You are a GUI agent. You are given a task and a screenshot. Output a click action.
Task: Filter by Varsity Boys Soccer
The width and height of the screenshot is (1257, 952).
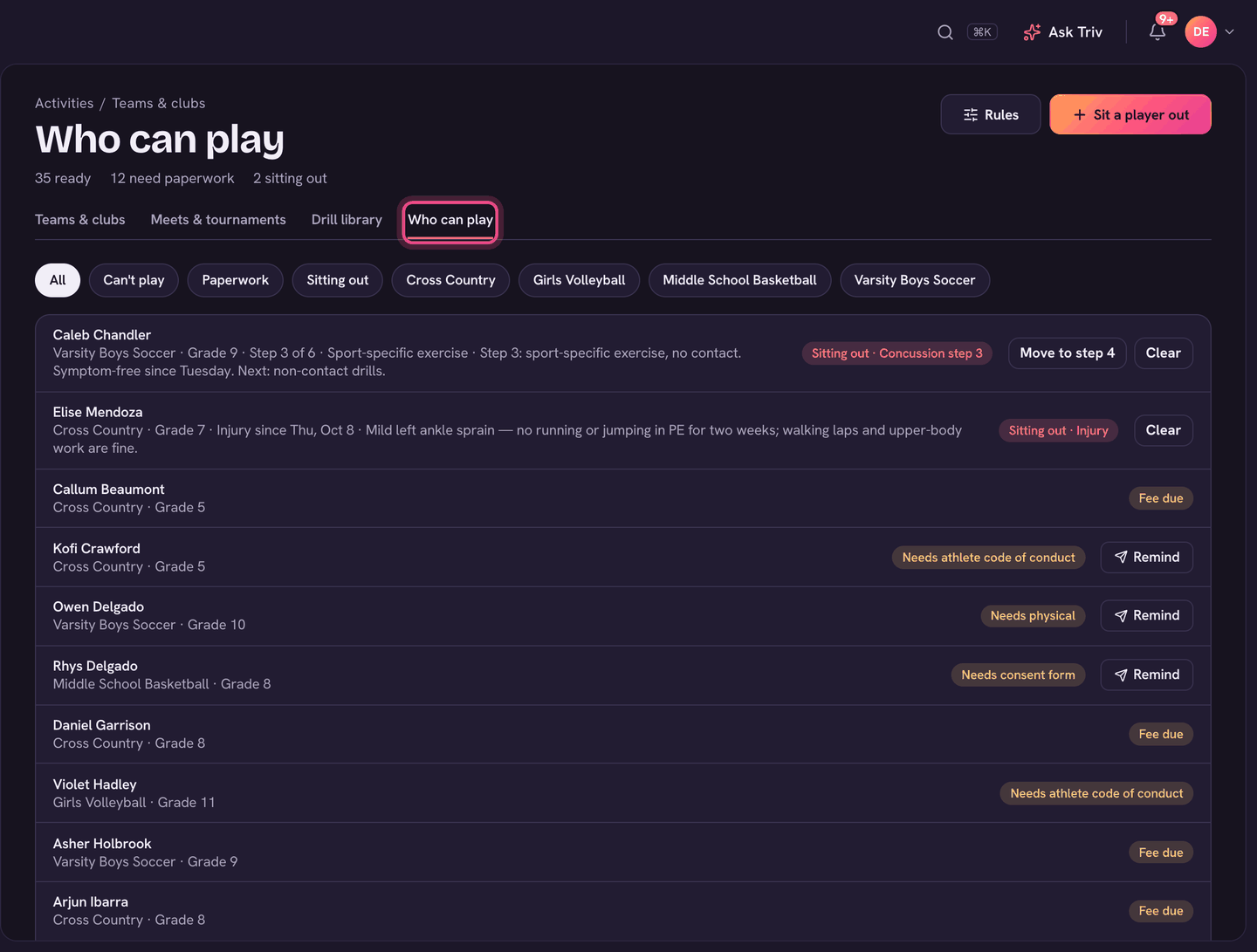tap(915, 280)
